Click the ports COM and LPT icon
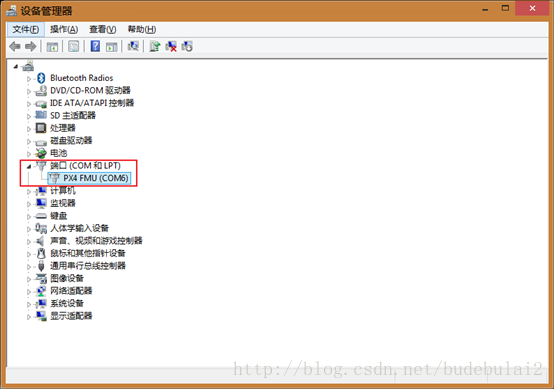 click(41, 166)
